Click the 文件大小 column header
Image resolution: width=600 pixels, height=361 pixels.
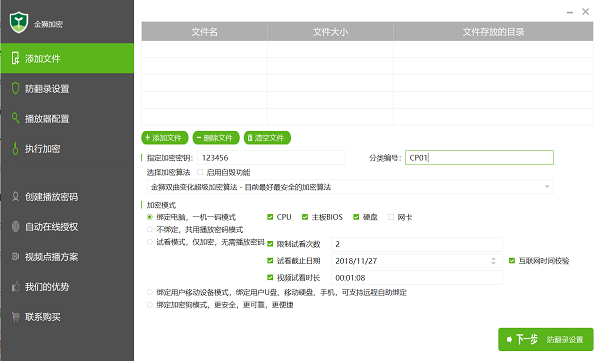click(330, 32)
